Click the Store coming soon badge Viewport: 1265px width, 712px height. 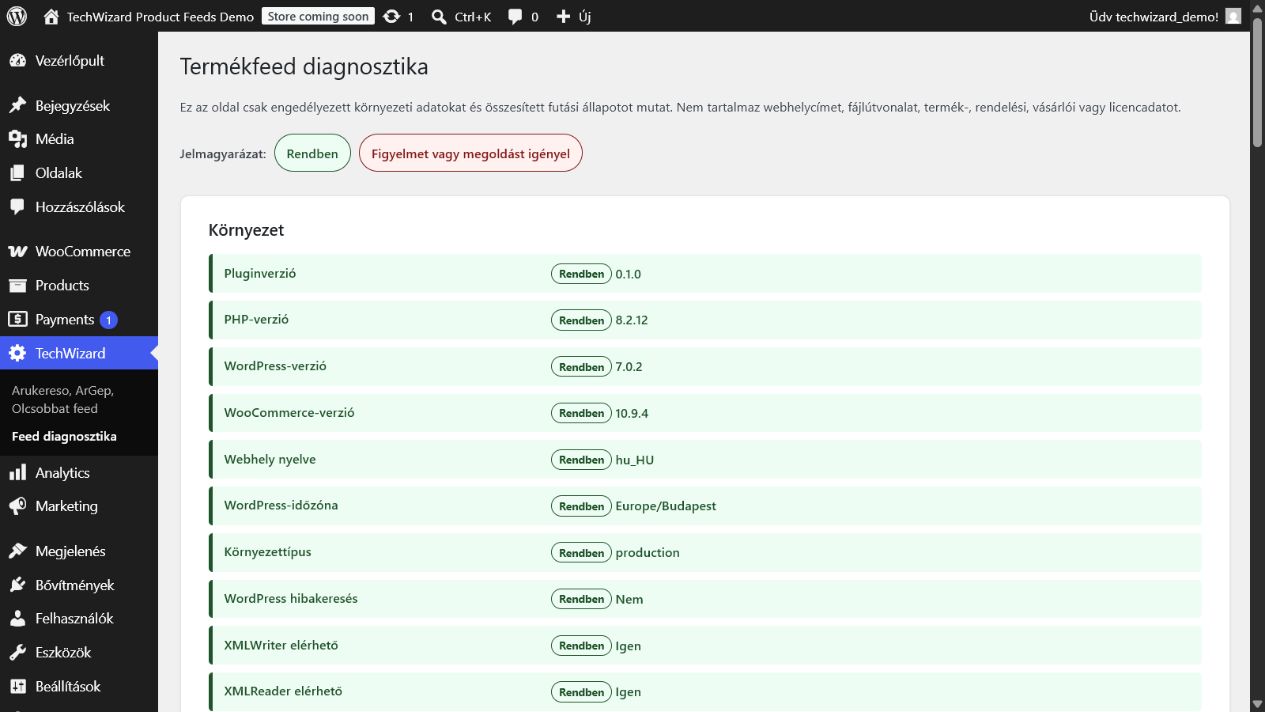[318, 16]
